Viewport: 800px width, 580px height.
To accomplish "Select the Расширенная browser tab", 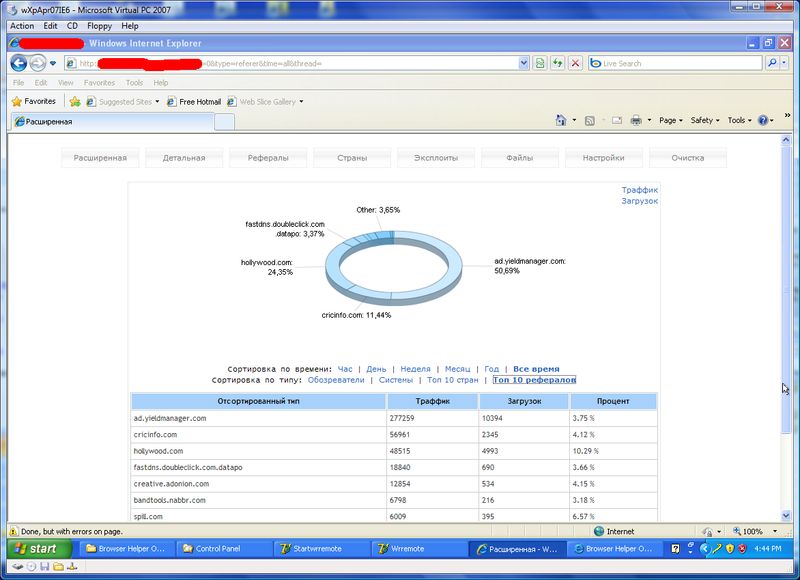I will coord(112,121).
